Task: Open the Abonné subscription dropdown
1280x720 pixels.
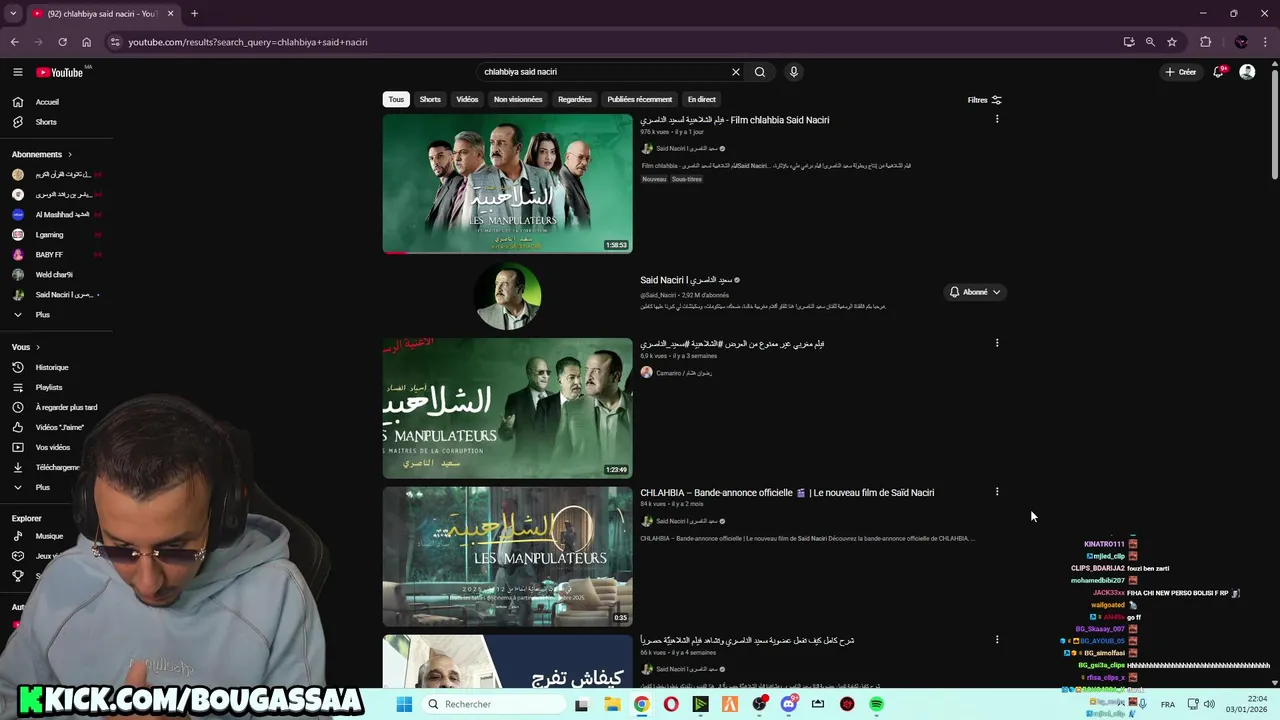Action: click(975, 292)
